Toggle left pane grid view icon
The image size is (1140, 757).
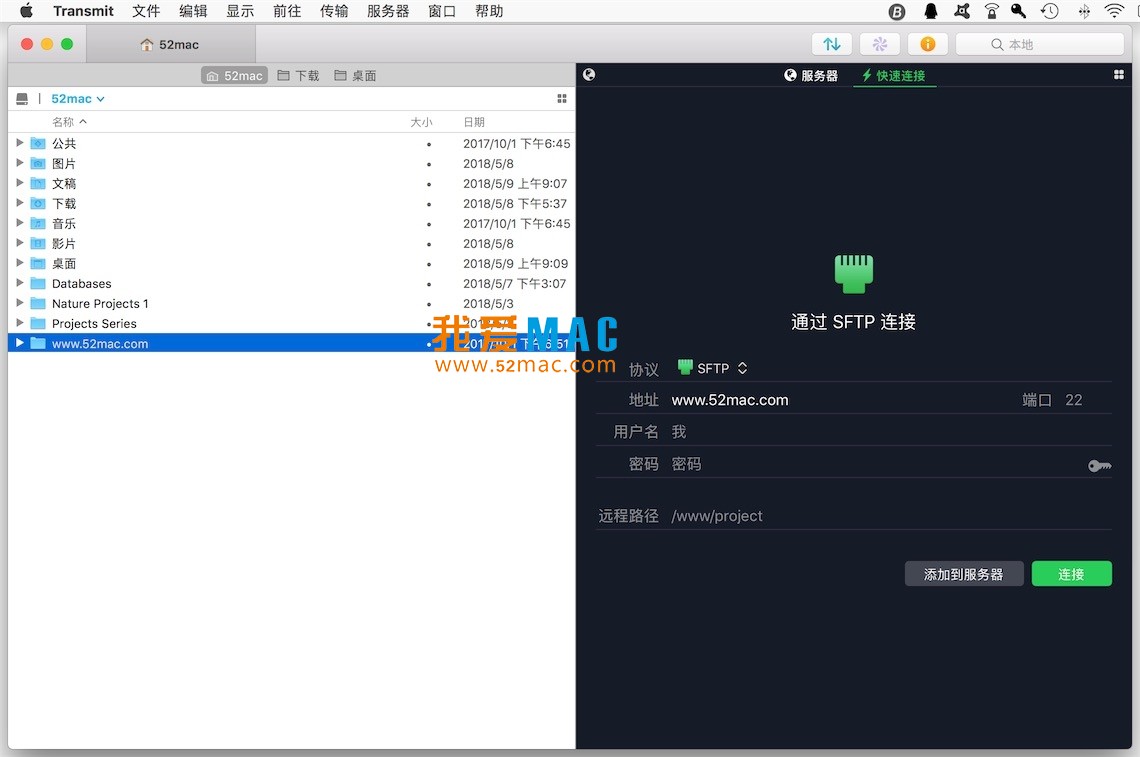click(562, 99)
